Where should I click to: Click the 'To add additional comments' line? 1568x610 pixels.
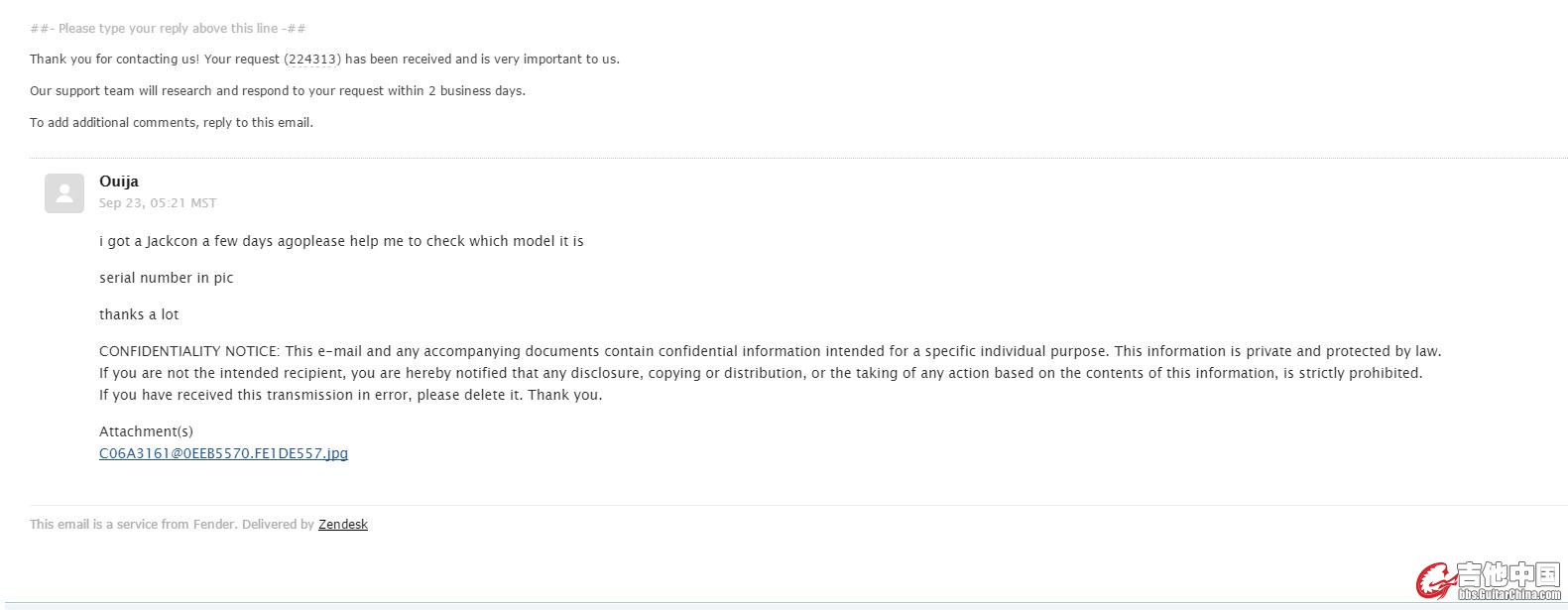[x=171, y=123]
